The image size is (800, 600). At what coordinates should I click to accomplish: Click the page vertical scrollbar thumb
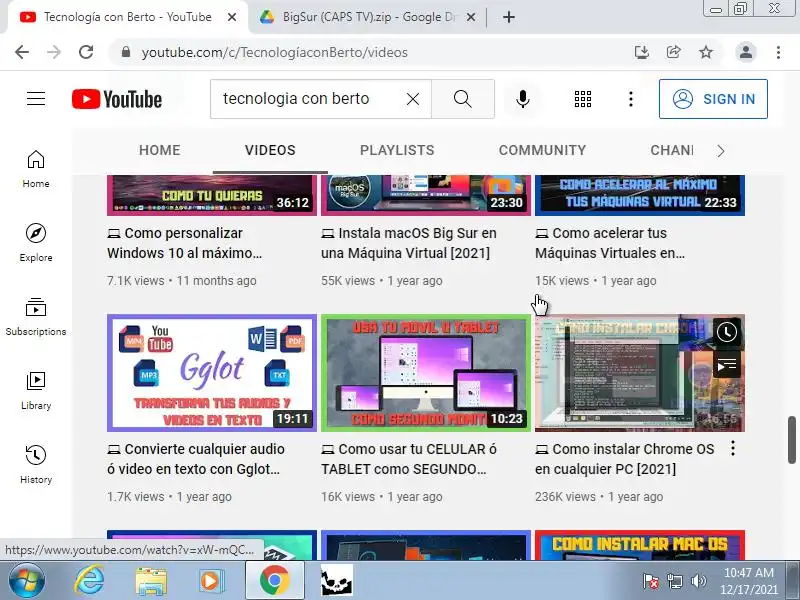792,440
